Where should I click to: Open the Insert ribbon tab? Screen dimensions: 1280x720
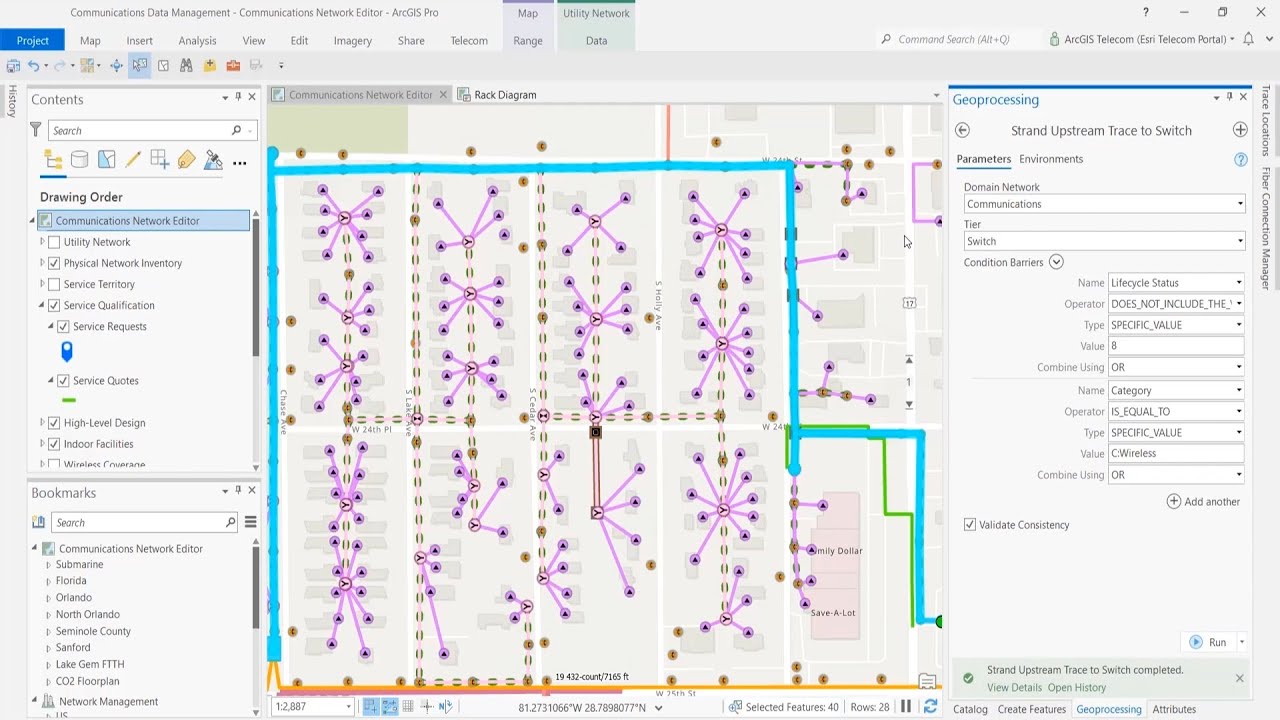pos(140,40)
